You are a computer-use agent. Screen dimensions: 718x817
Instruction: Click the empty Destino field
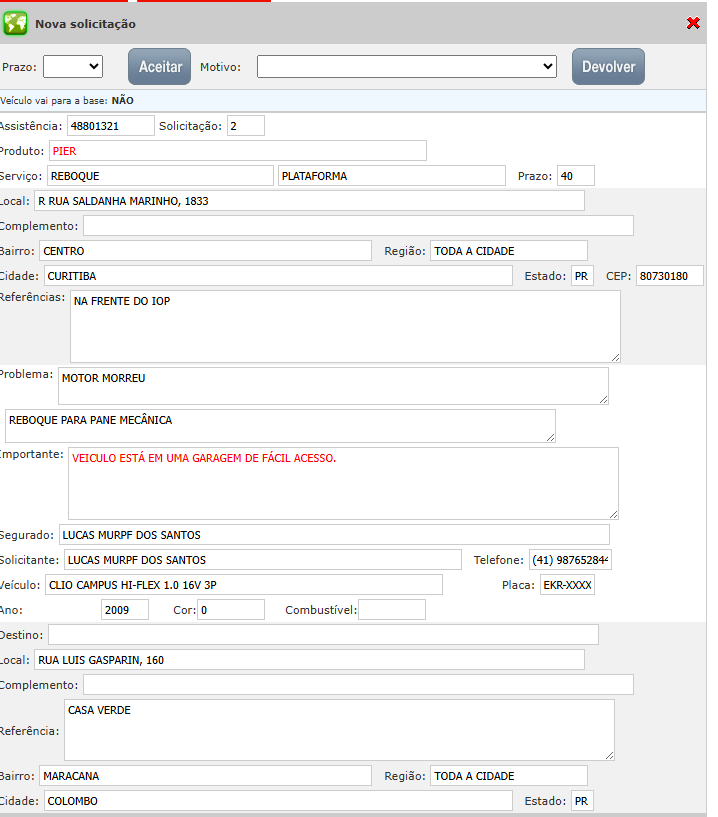pos(323,635)
